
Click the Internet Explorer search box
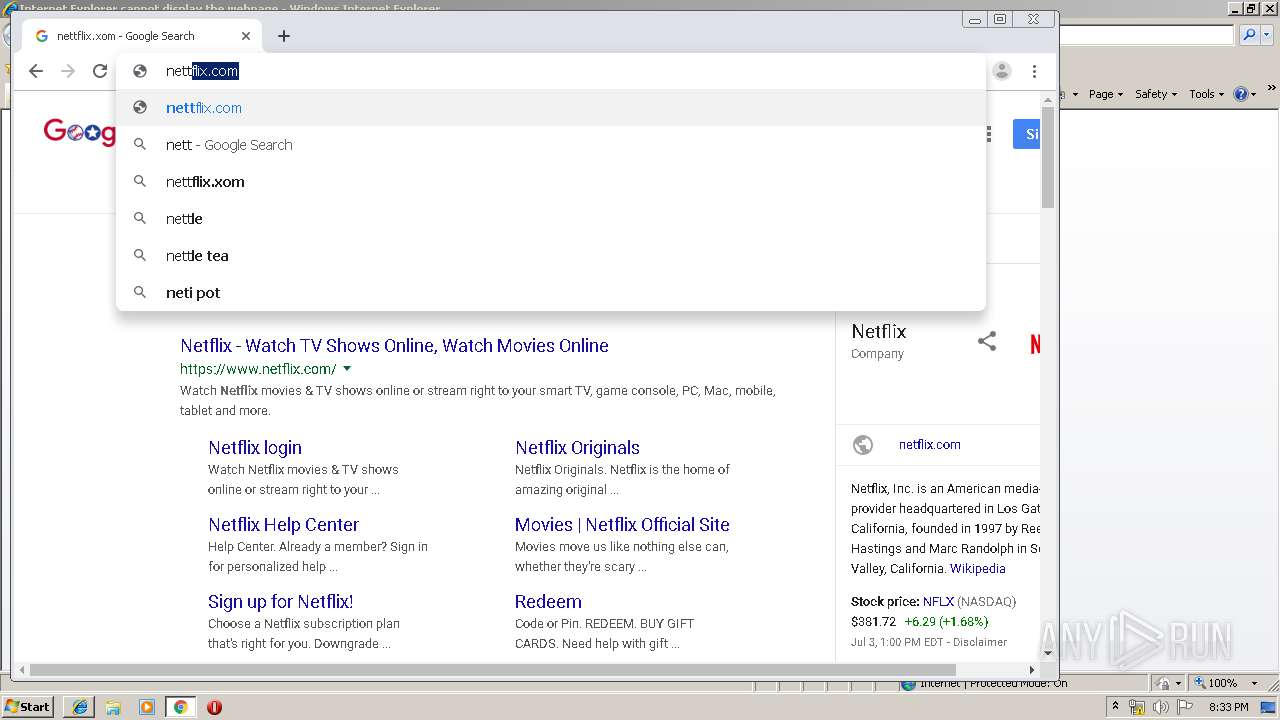coord(1146,35)
